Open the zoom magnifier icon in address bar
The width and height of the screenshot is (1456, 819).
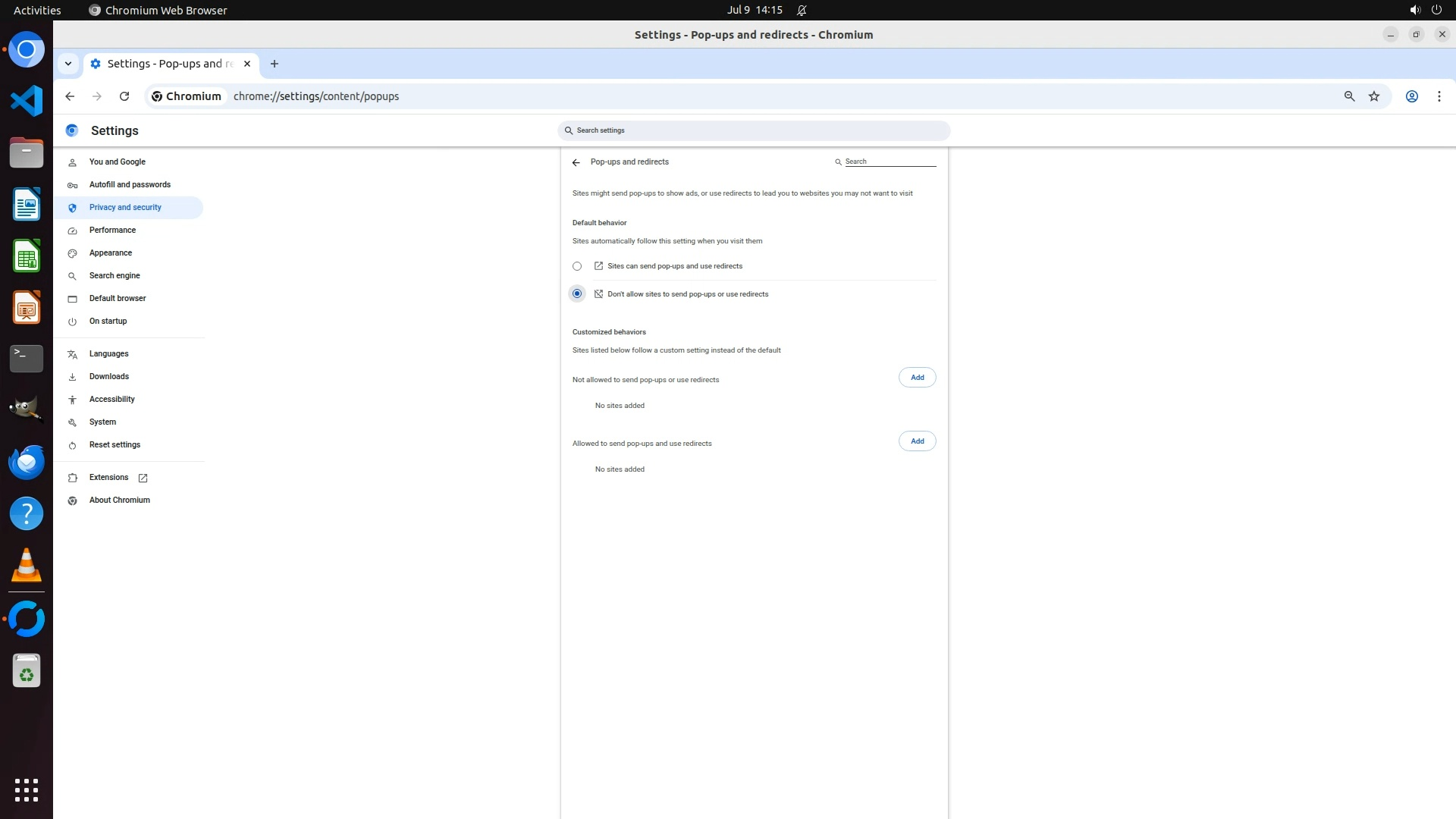[1349, 96]
